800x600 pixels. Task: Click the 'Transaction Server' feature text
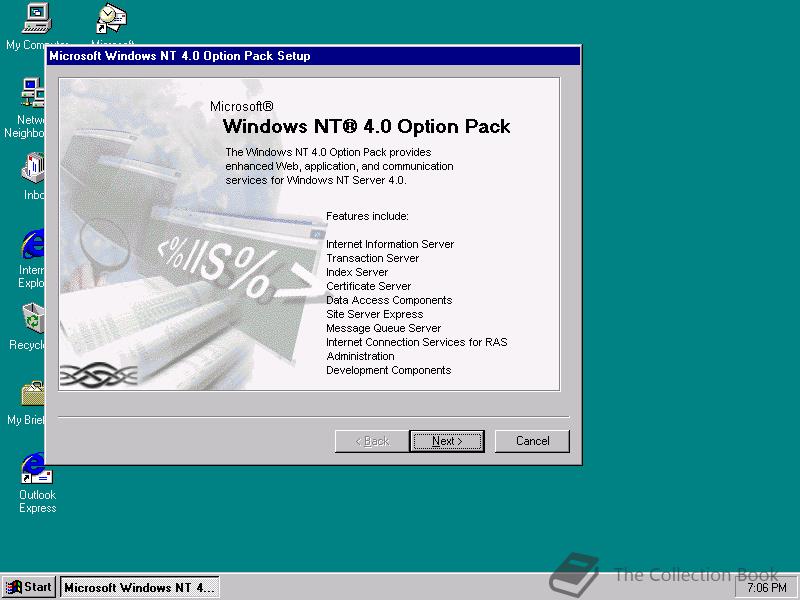[x=372, y=258]
